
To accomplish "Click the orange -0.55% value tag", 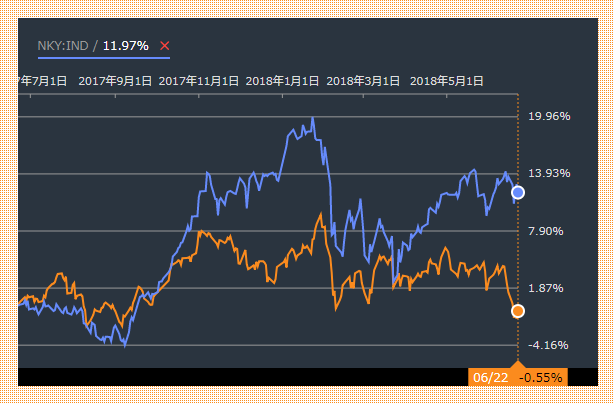I will coord(541,377).
